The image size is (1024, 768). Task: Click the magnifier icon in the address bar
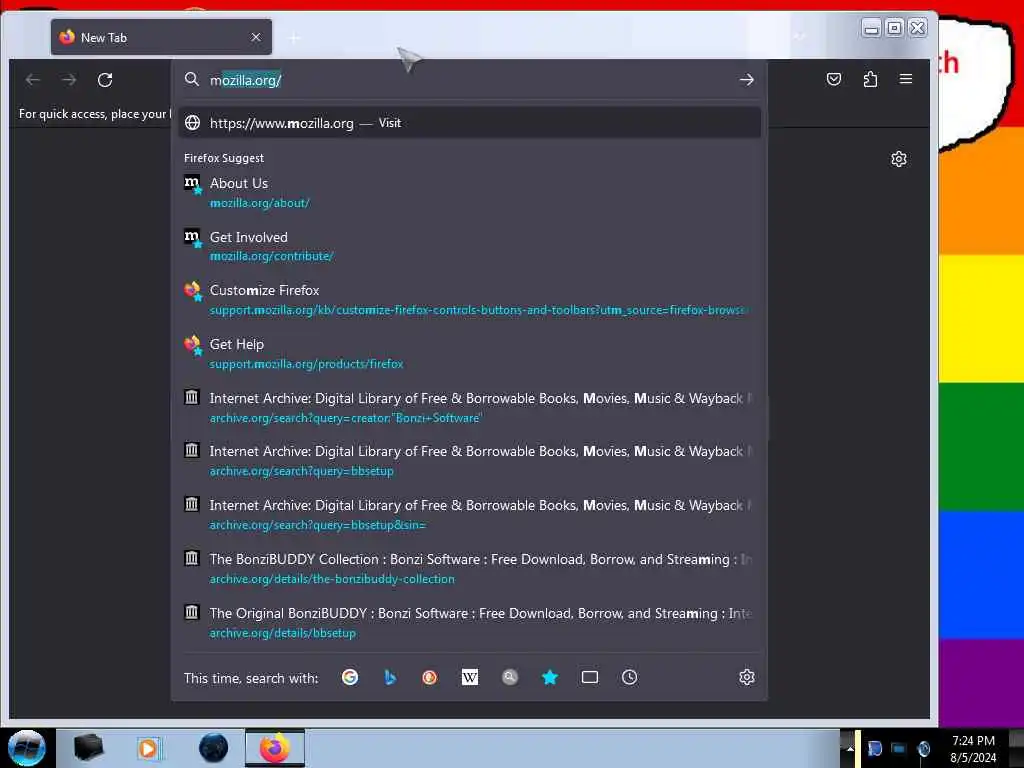tap(191, 79)
